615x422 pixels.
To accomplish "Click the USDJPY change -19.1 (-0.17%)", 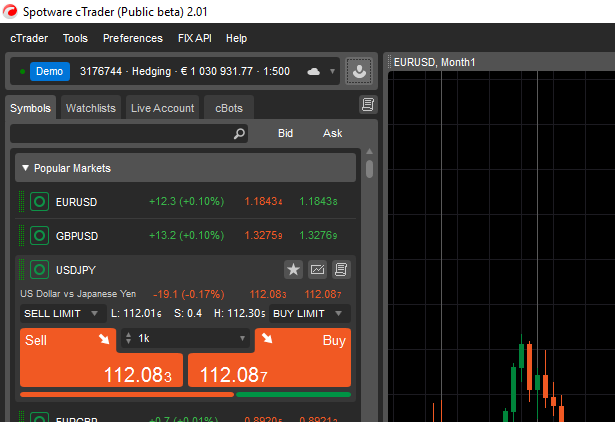I will (x=189, y=294).
